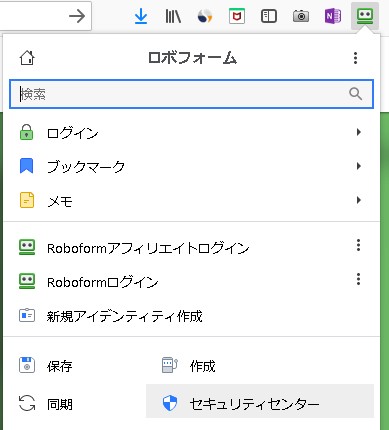Viewport: 389px width, 430px height.
Task: Click the camera screenshot toolbar icon
Action: 301,16
